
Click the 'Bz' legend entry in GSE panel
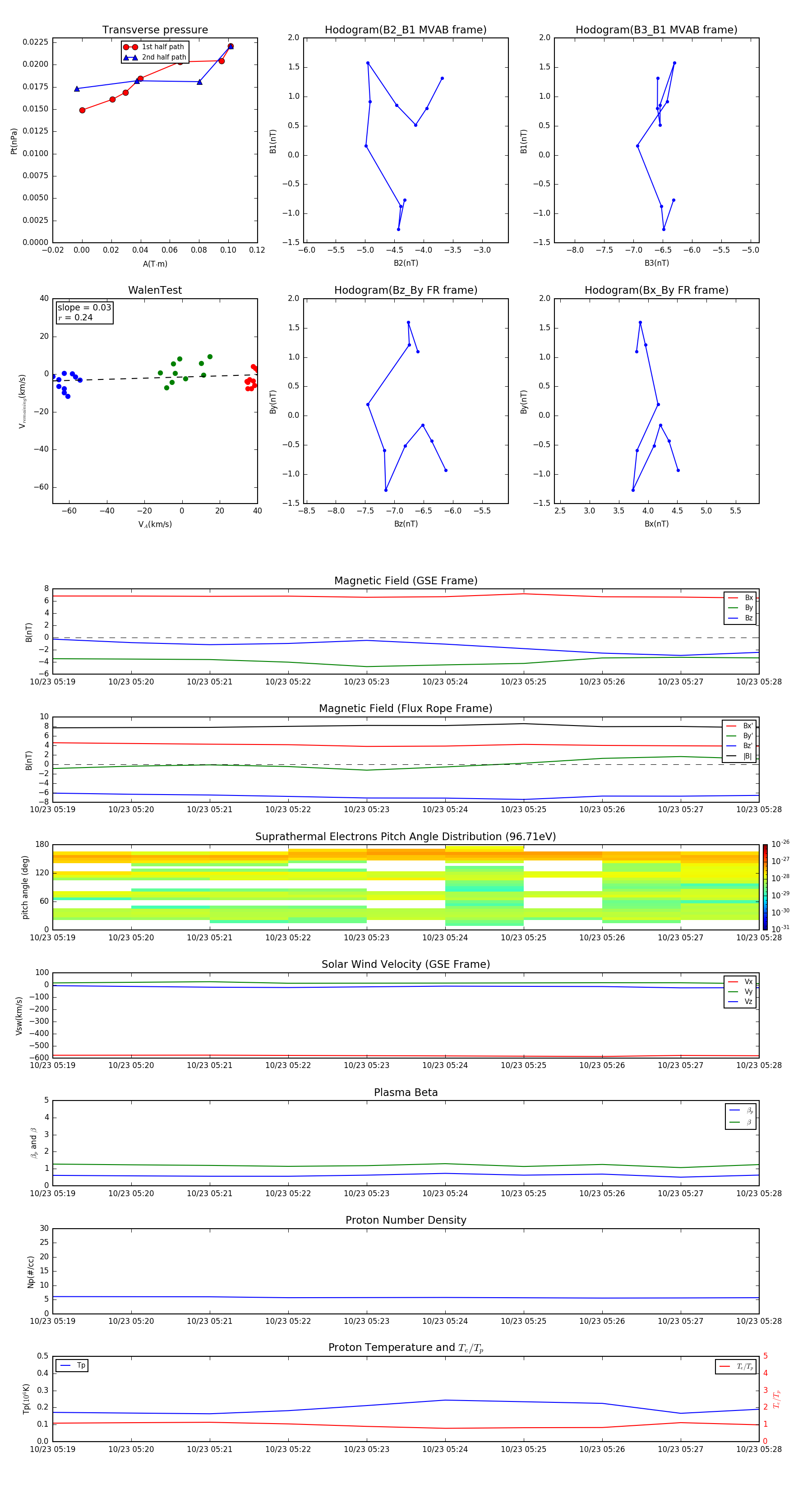[x=740, y=619]
